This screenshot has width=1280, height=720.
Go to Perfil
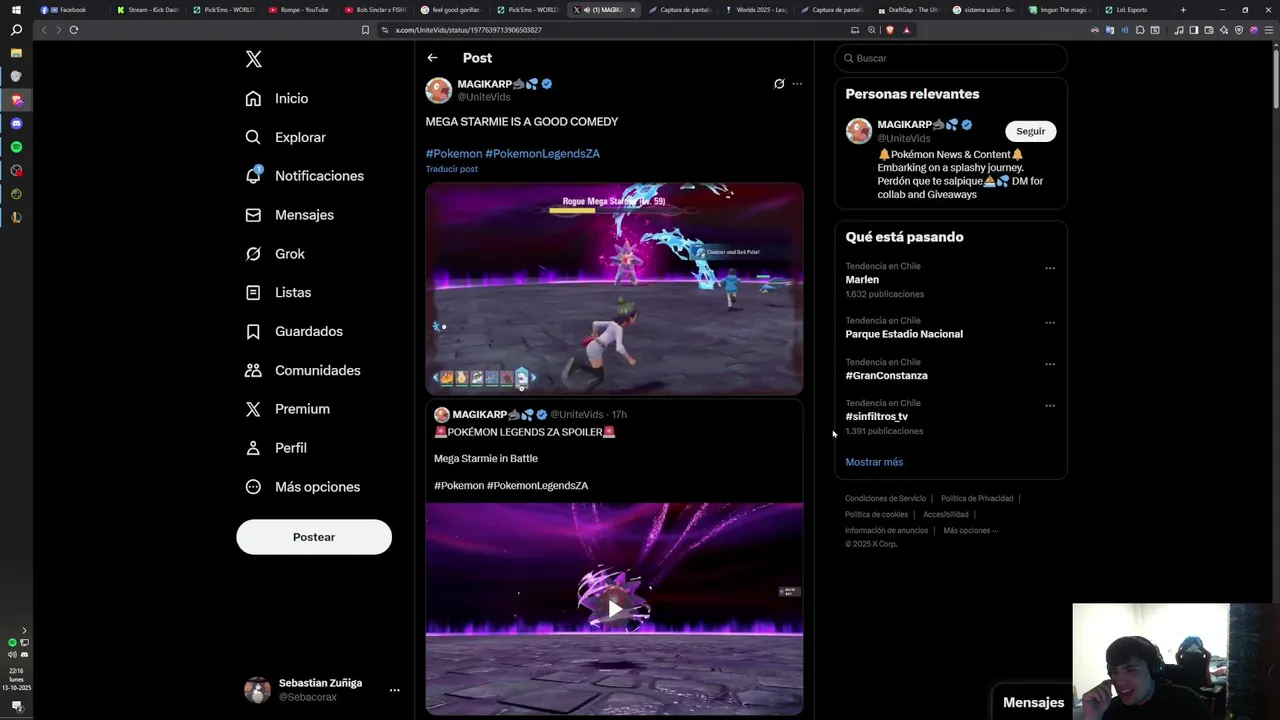tap(276, 448)
